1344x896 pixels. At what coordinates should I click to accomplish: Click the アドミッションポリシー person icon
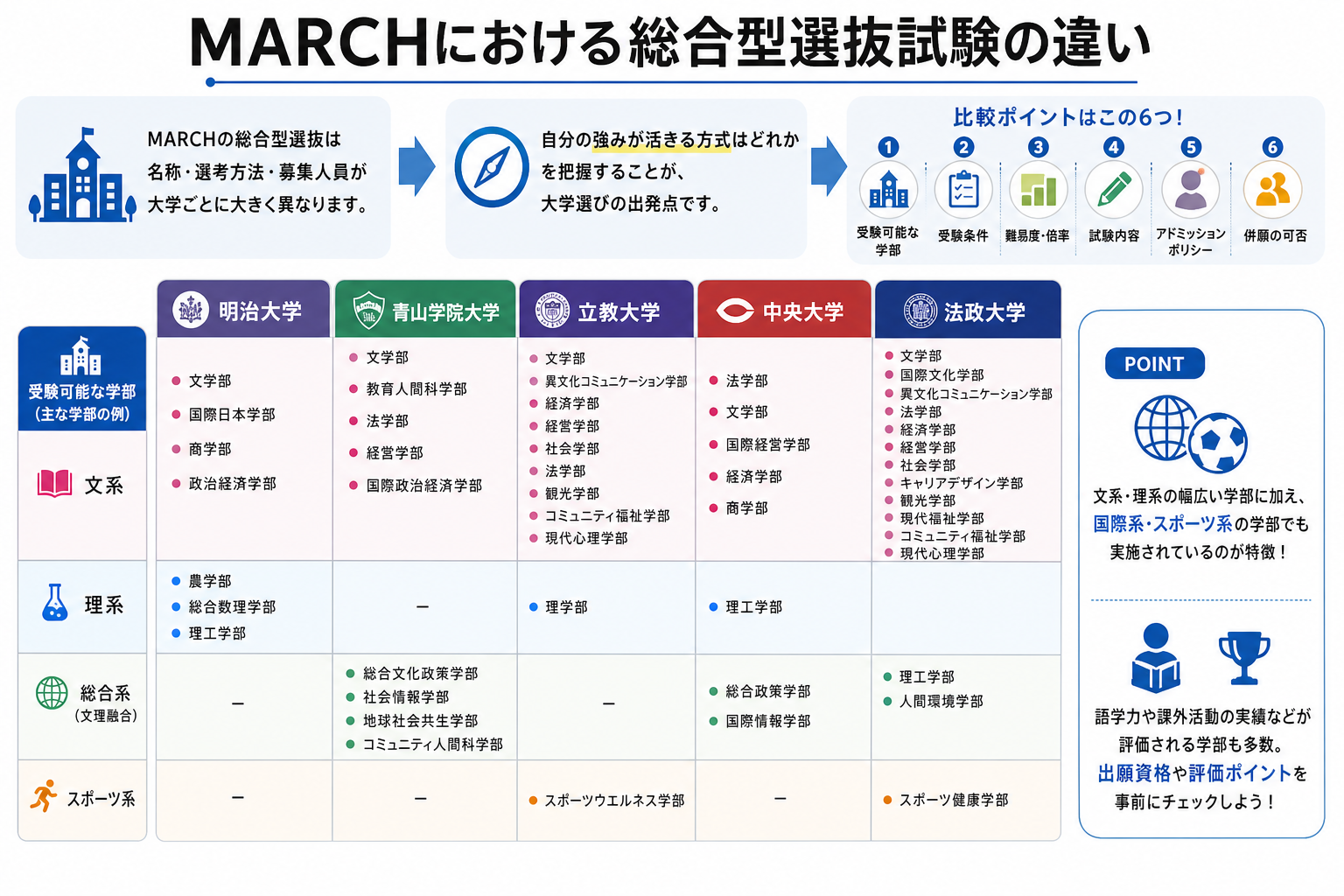pos(1190,190)
